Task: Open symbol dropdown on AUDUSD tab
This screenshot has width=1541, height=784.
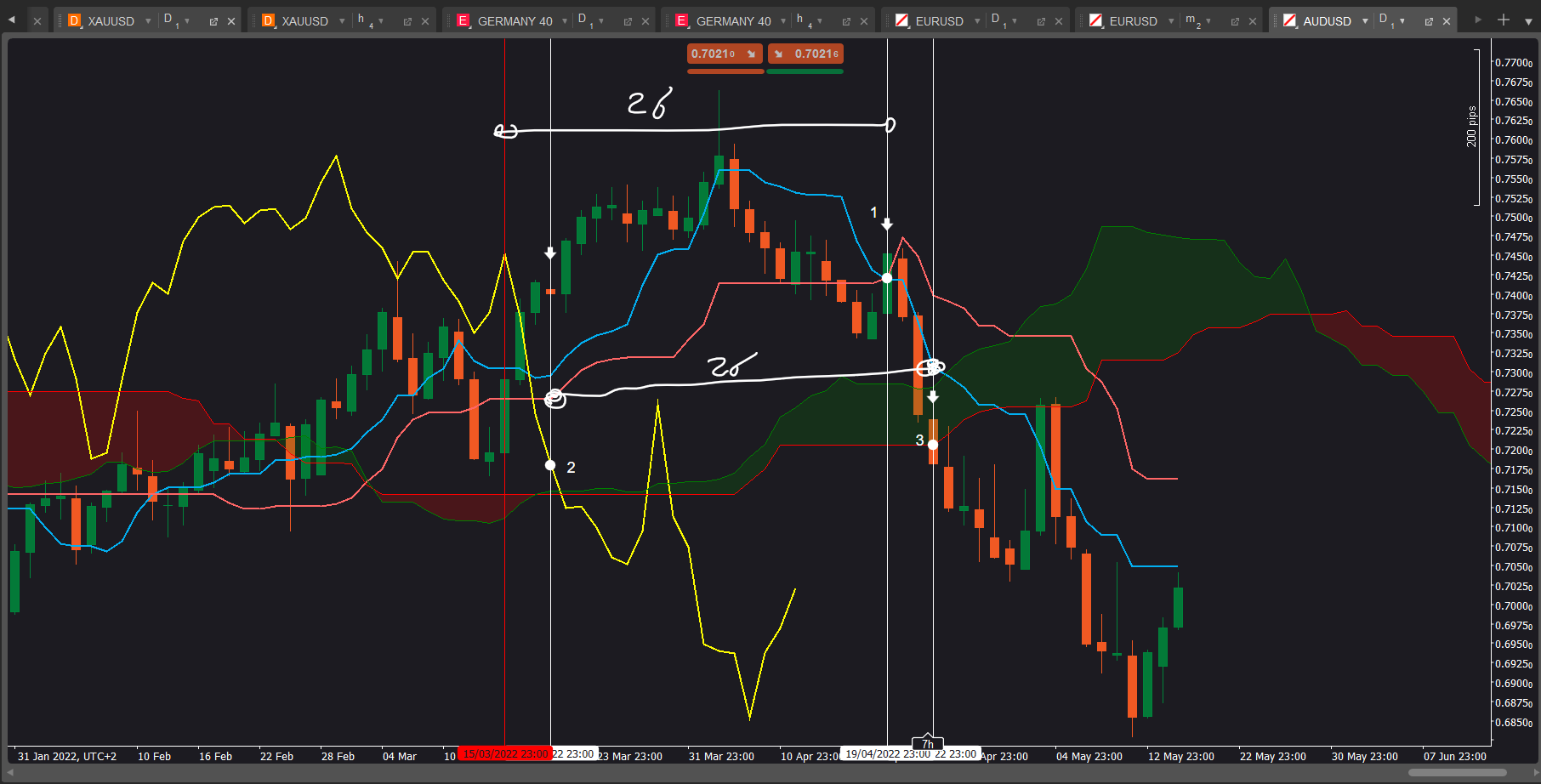Action: (x=1365, y=21)
